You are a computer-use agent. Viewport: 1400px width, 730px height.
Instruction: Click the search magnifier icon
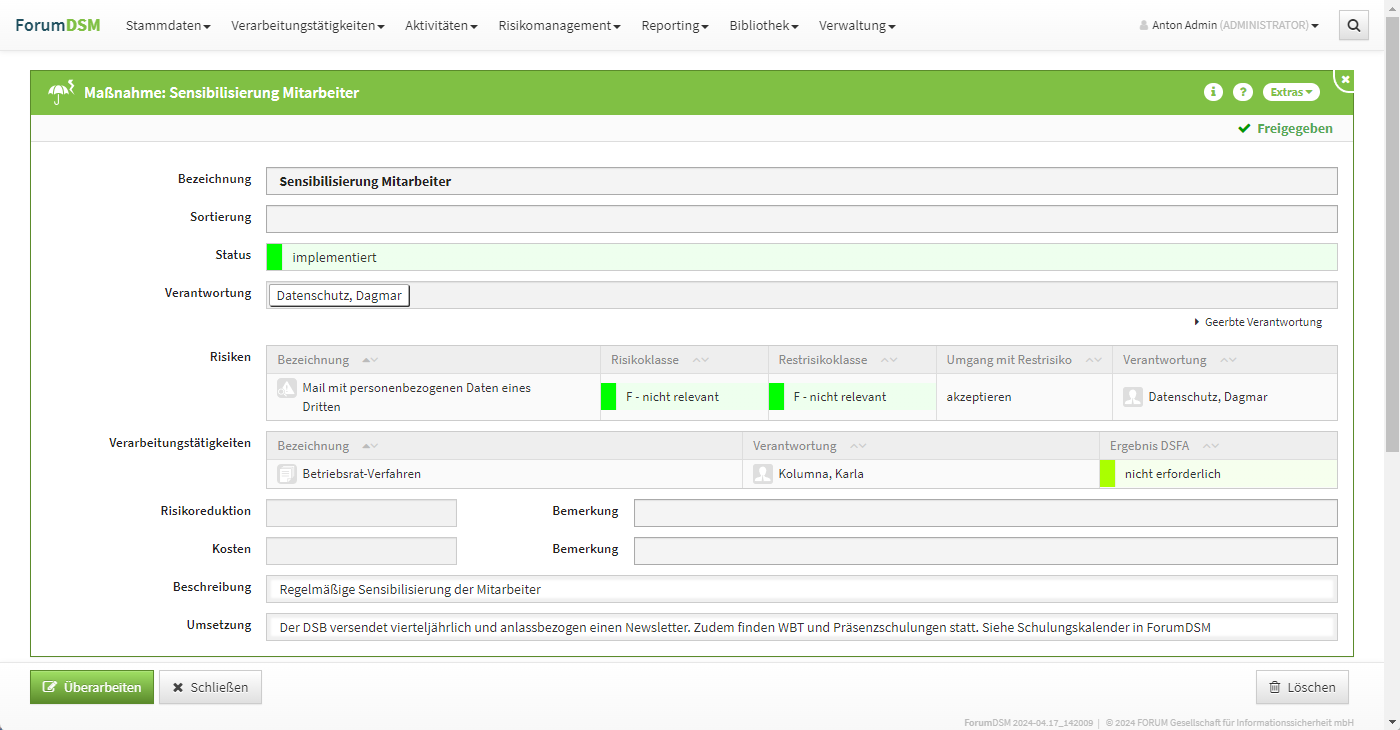click(x=1353, y=26)
